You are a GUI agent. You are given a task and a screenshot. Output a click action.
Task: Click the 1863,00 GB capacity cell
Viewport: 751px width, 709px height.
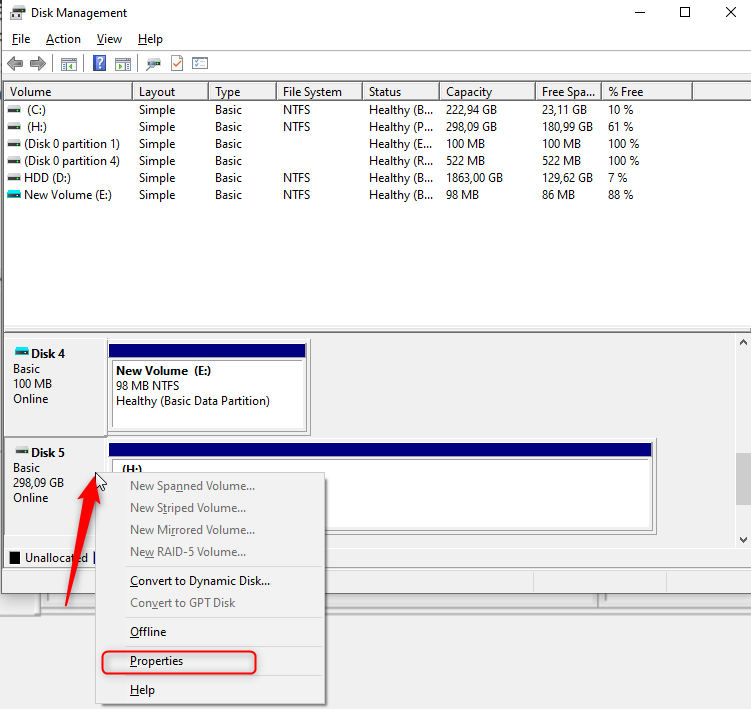pyautogui.click(x=474, y=178)
